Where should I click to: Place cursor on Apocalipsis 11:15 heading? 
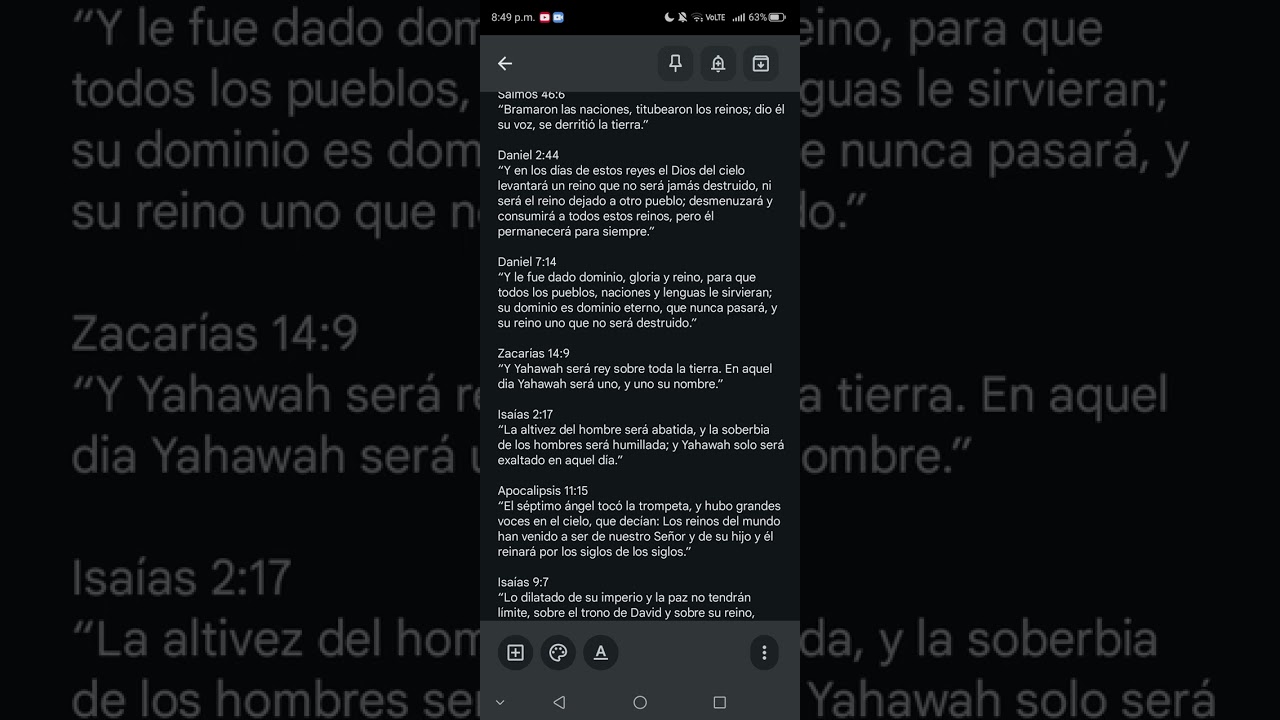(x=543, y=491)
